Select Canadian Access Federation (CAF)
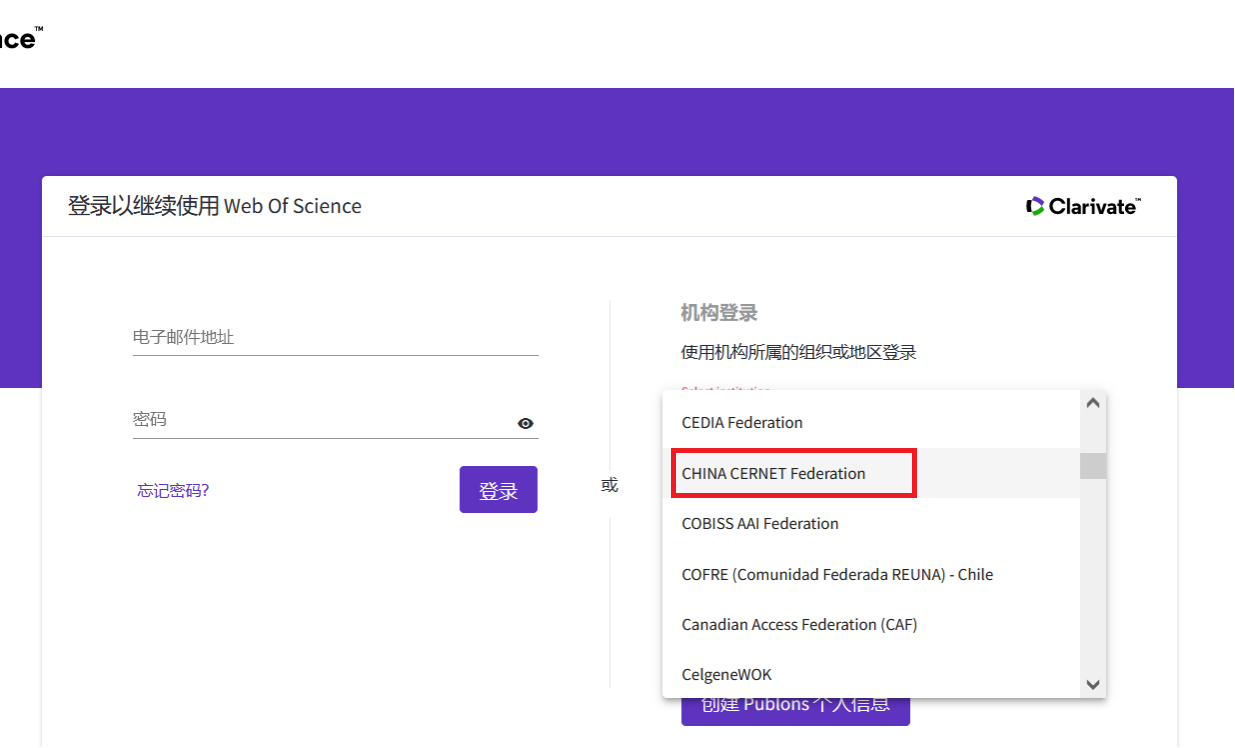 [871, 624]
